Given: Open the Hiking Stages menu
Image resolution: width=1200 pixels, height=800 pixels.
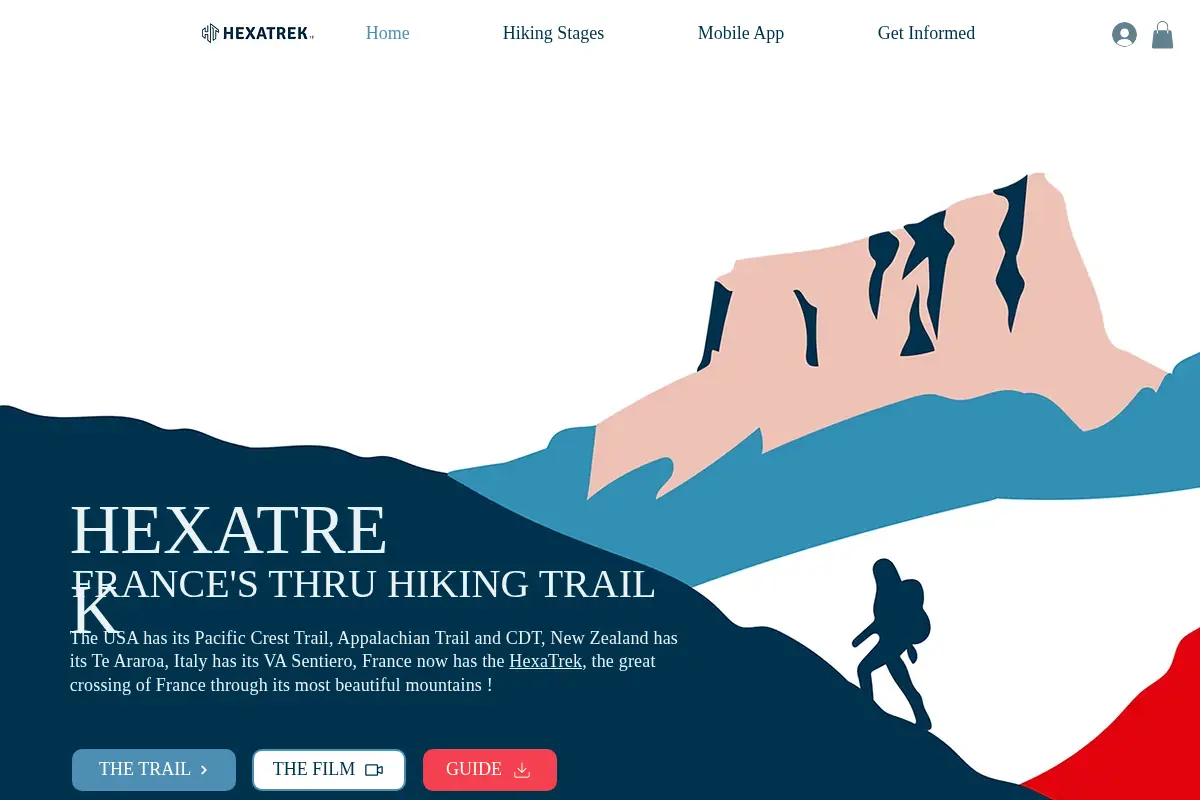Looking at the screenshot, I should [x=553, y=33].
